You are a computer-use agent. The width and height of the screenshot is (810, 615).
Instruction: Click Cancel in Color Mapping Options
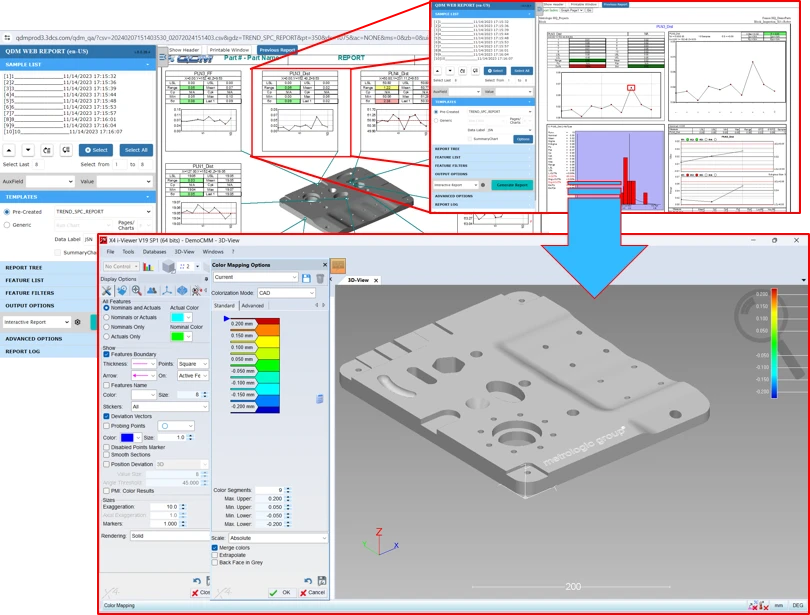coord(313,592)
